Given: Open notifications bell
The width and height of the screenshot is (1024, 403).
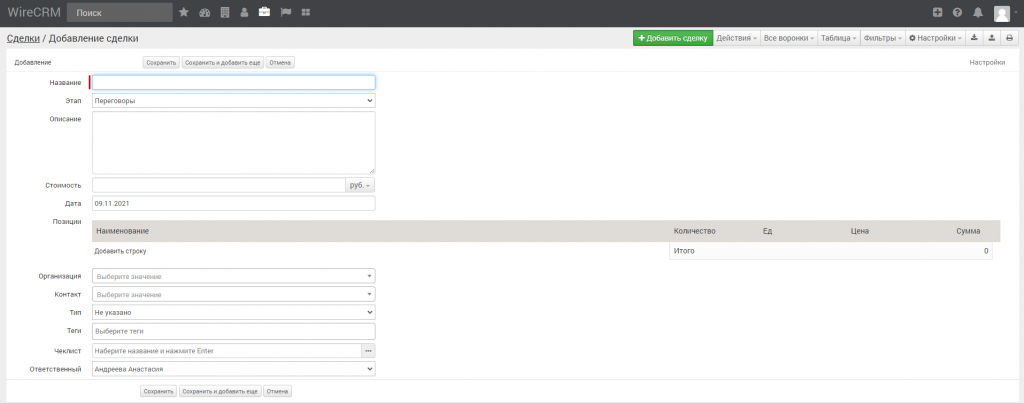Looking at the screenshot, I should (978, 13).
